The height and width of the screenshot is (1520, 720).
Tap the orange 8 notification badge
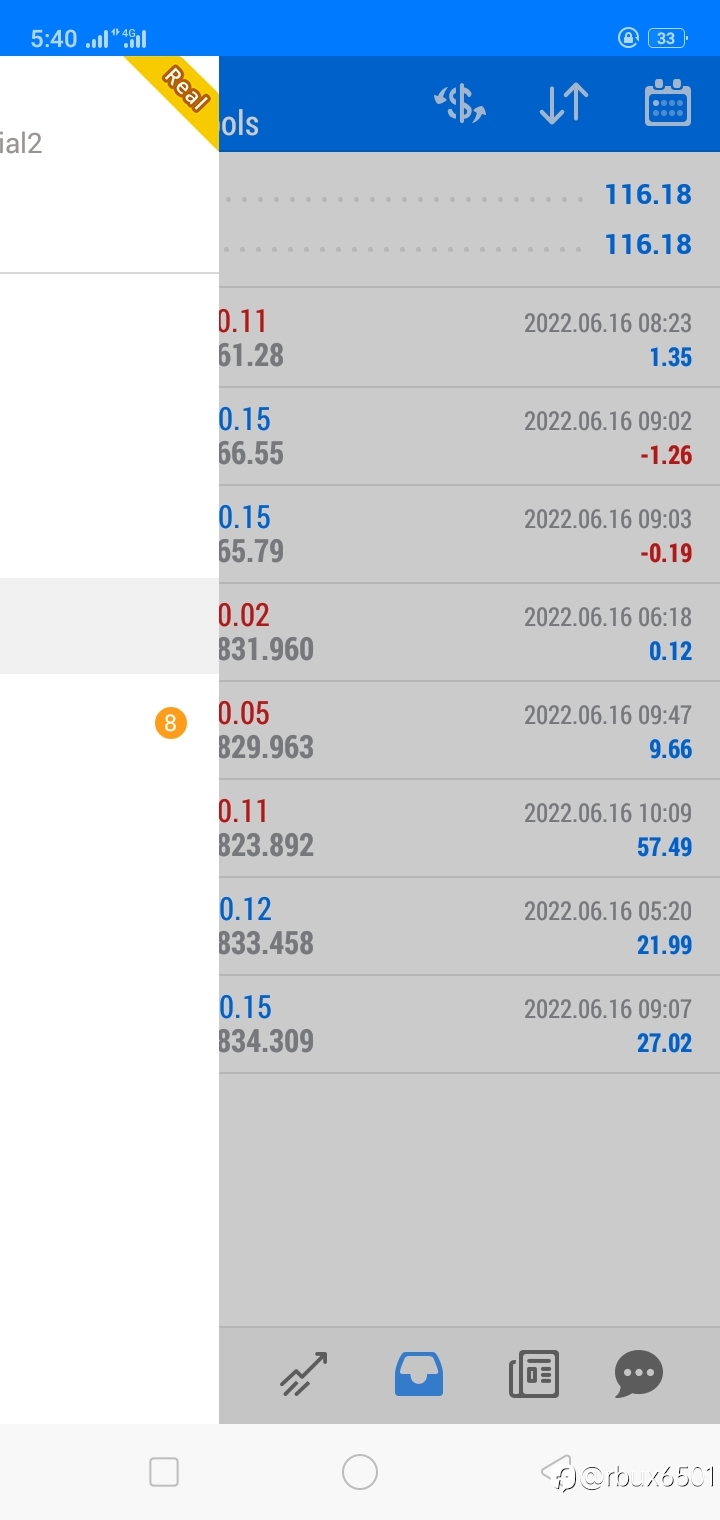[x=171, y=723]
